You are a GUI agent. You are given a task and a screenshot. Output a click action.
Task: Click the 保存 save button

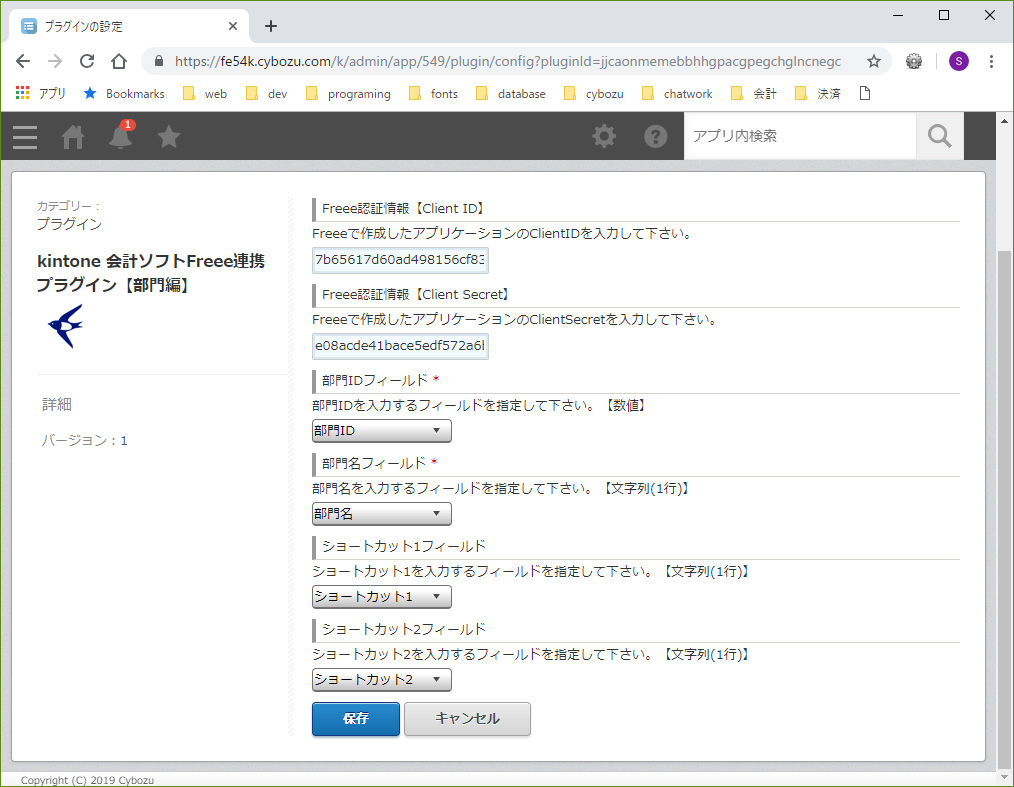356,718
